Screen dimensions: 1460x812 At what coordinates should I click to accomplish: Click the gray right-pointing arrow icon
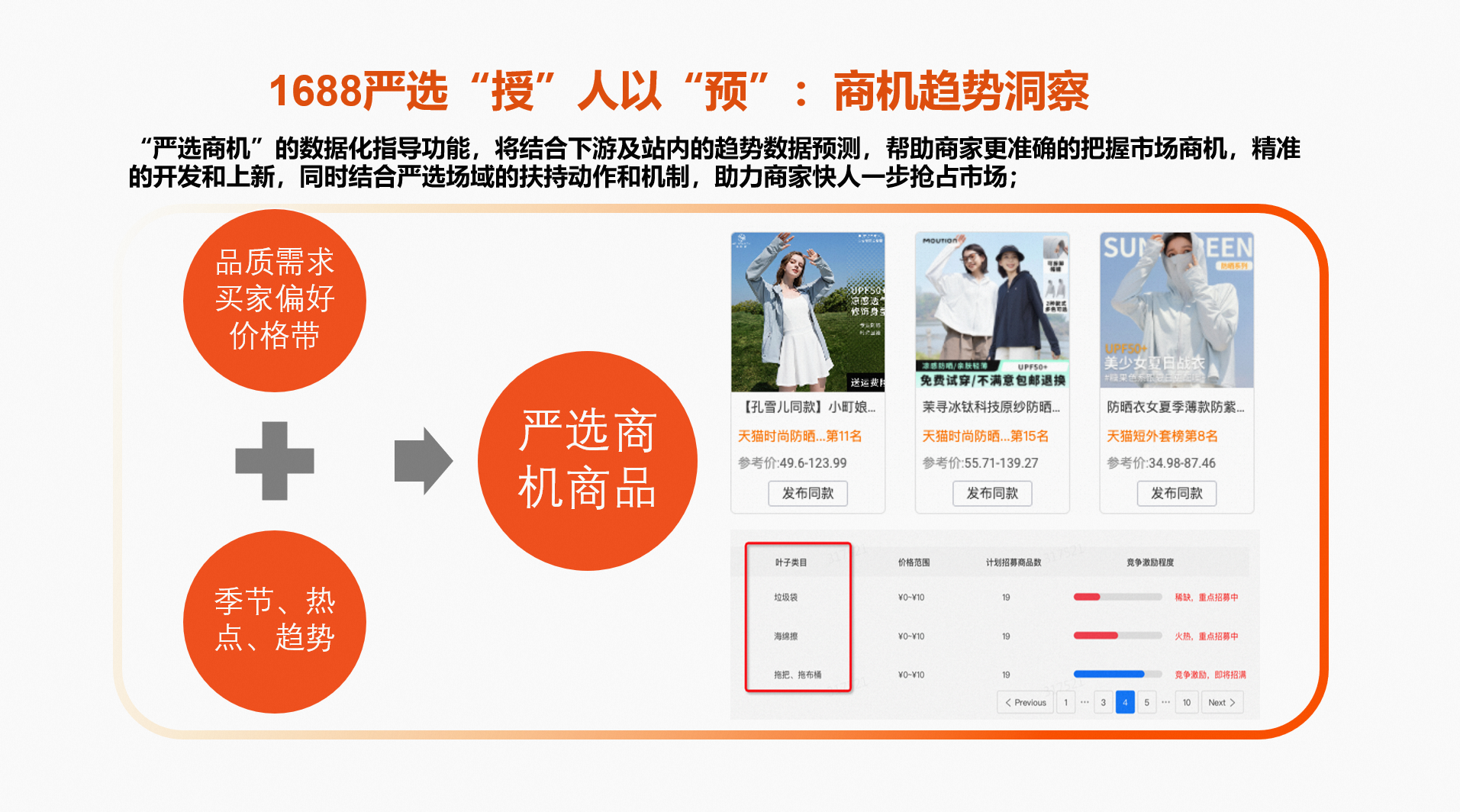point(423,461)
